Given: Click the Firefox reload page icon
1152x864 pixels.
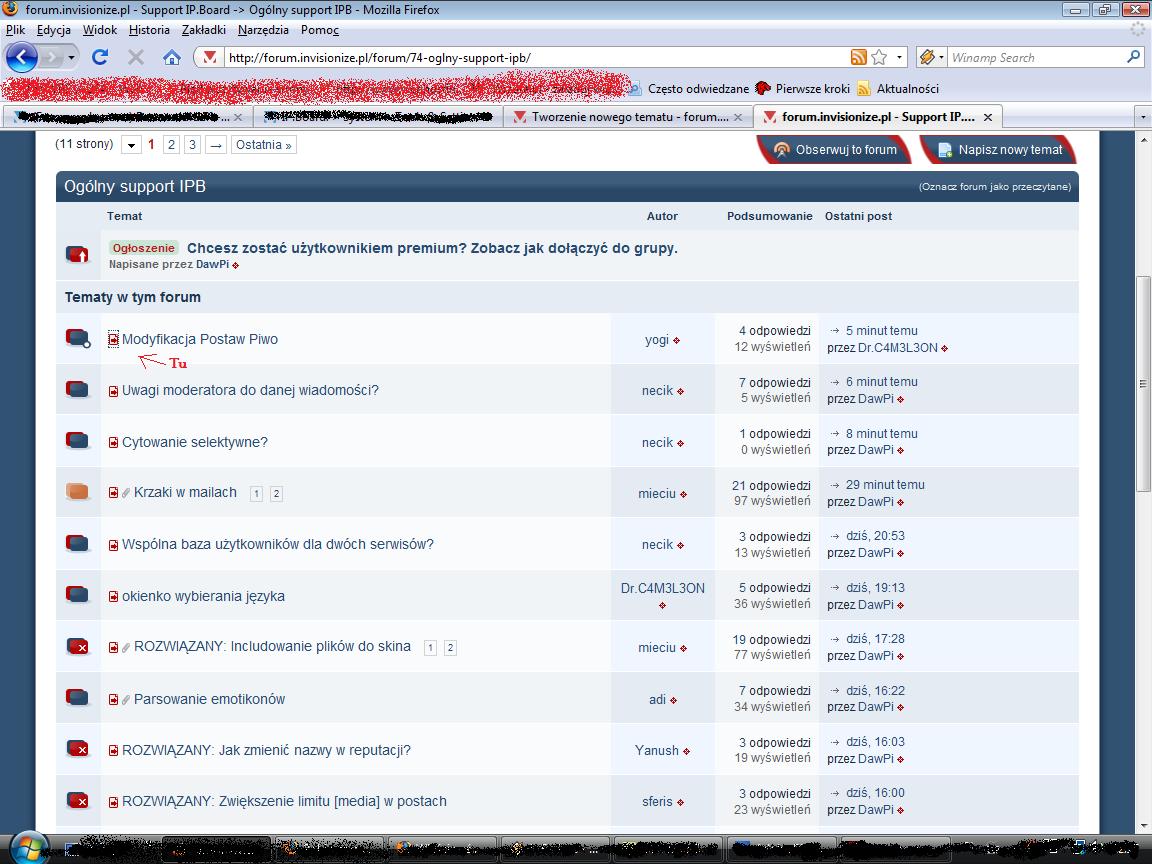Looking at the screenshot, I should tap(100, 57).
